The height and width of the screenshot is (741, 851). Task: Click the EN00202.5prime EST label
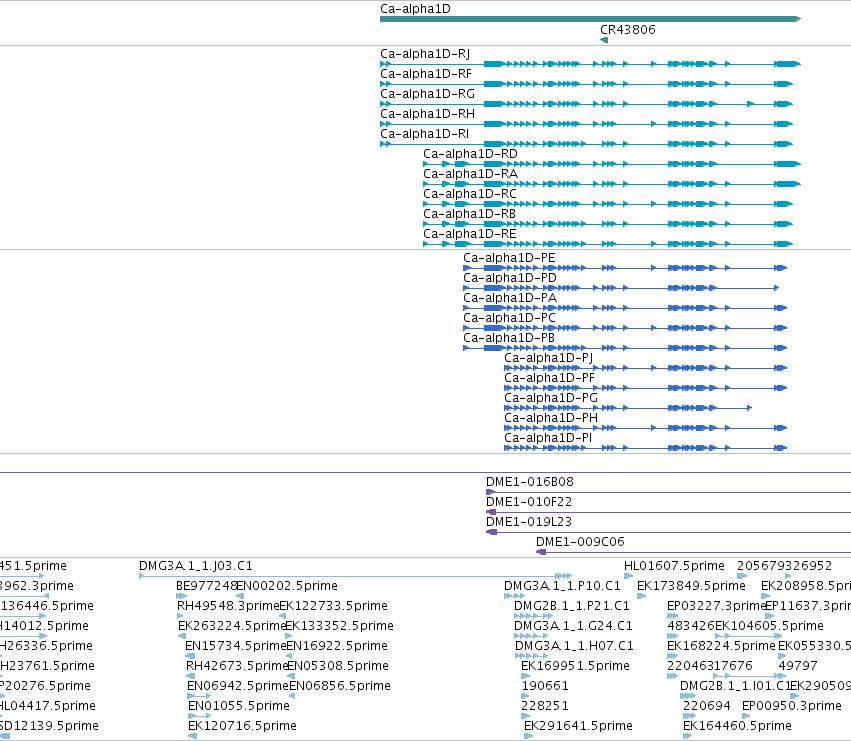point(287,586)
